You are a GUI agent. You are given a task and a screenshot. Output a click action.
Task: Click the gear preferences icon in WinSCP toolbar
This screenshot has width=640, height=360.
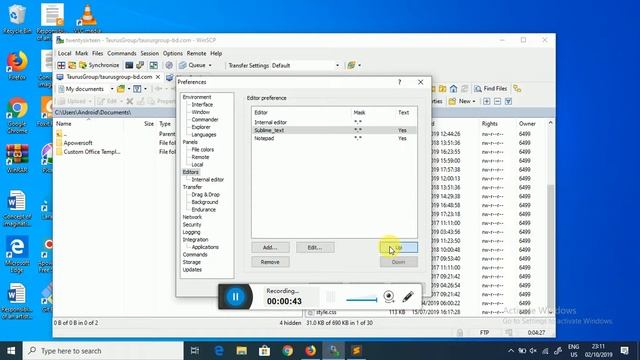pos(169,65)
